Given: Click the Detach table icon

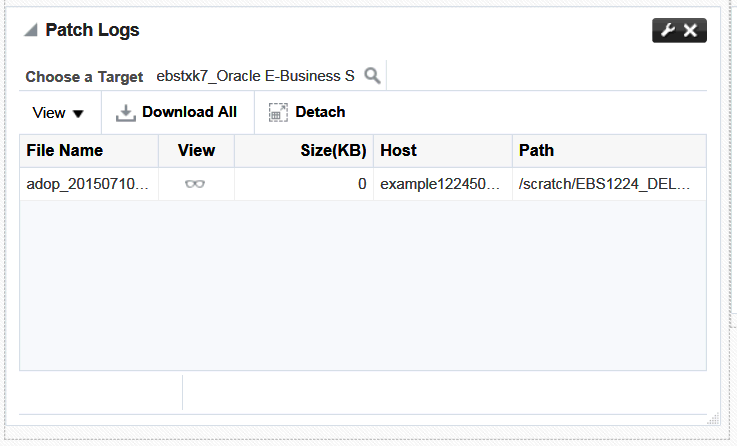Looking at the screenshot, I should coord(278,113).
